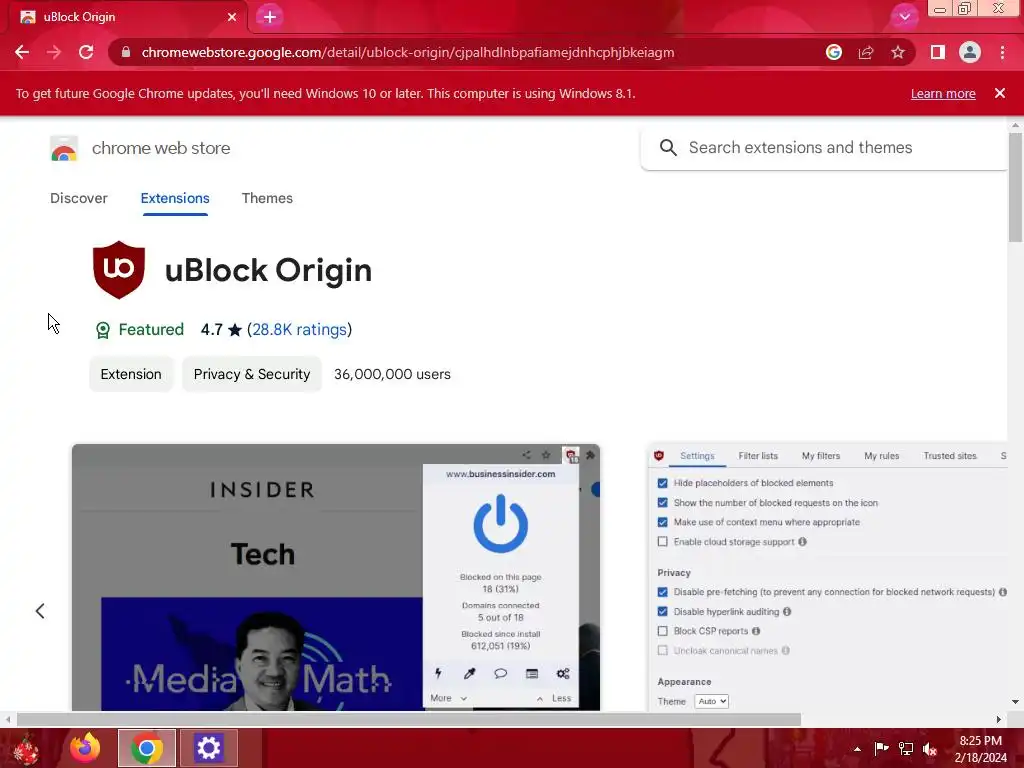Image resolution: width=1024 pixels, height=768 pixels.
Task: Collapse with the Less option in popup
Action: pyautogui.click(x=554, y=698)
